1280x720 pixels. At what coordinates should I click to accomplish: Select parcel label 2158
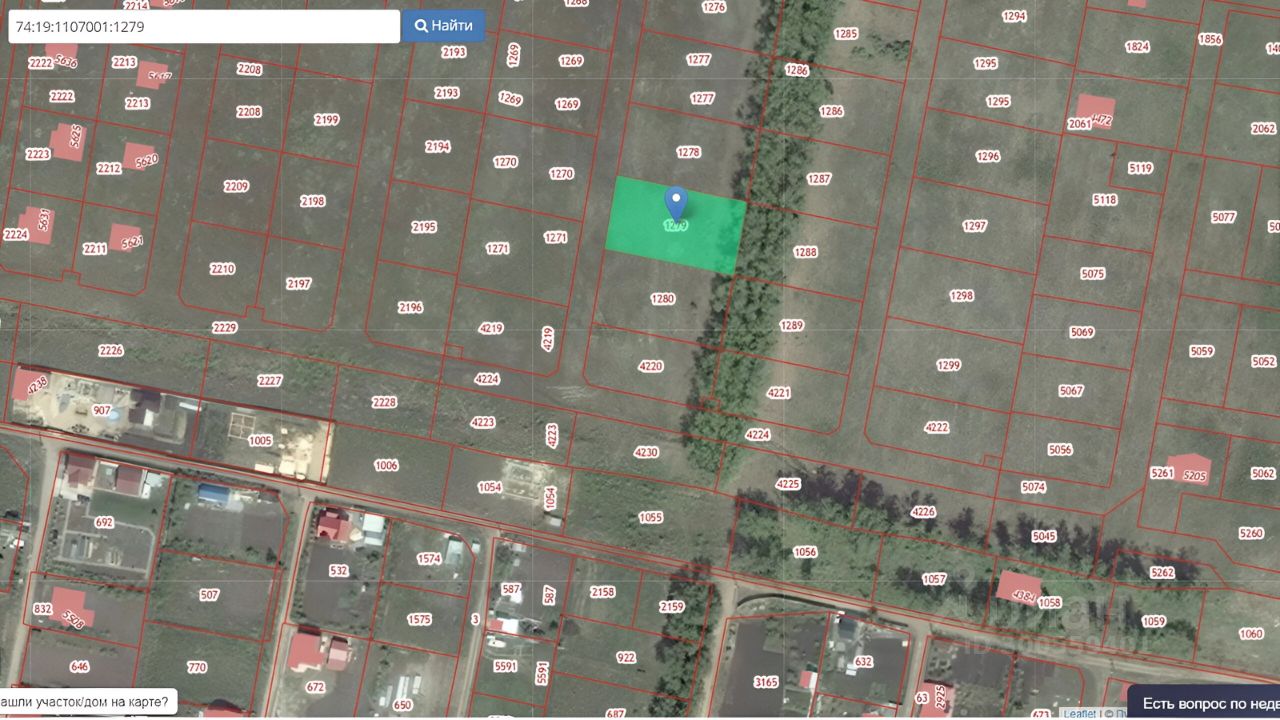click(603, 592)
